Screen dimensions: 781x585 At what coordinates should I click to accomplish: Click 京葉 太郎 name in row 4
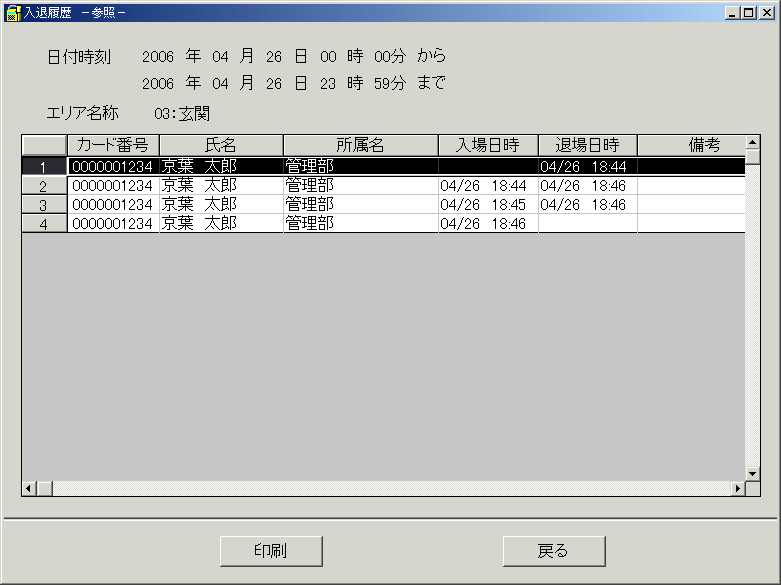click(221, 224)
